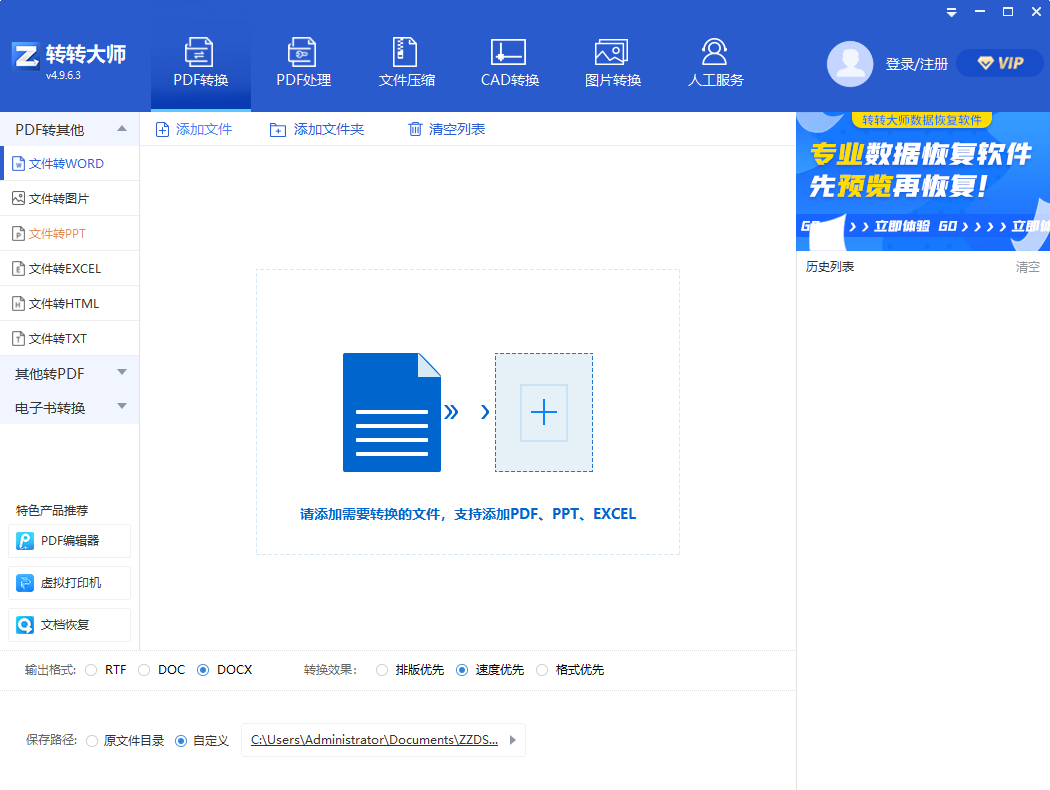This screenshot has width=1050, height=790.
Task: Open the 文档恢复 recovery tool
Action: 69,625
